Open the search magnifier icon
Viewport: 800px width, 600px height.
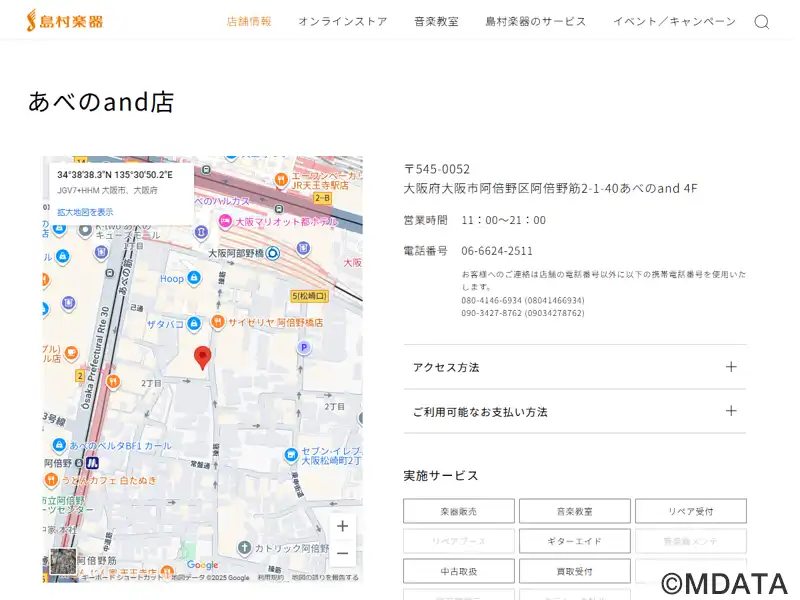coord(762,21)
